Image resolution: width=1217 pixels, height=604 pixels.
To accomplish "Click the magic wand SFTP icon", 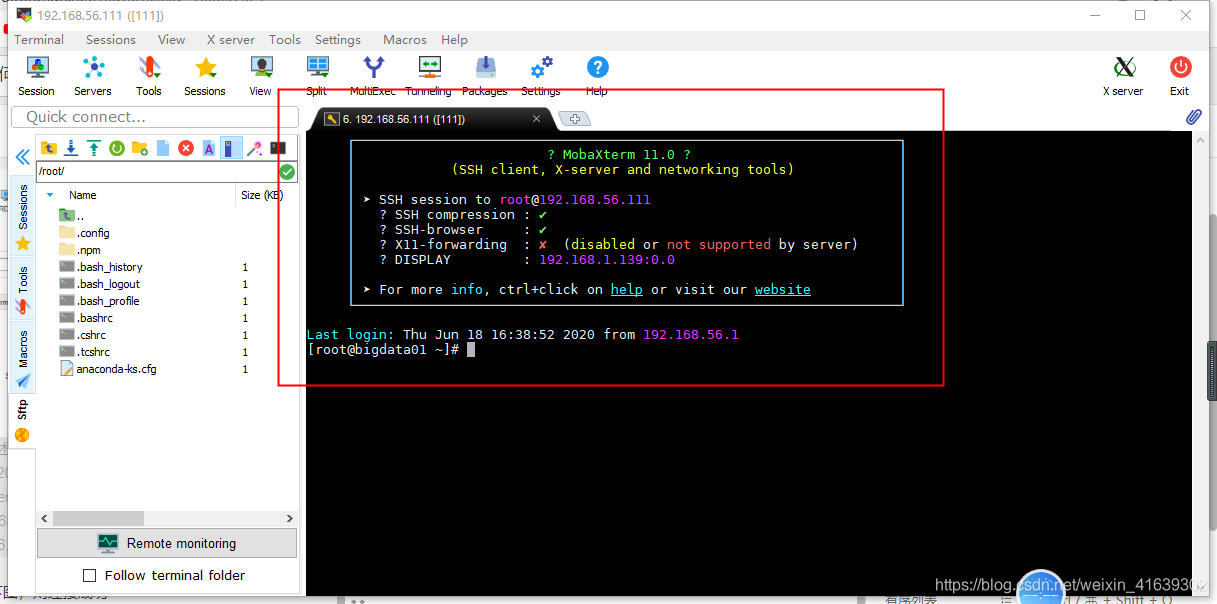I will click(255, 148).
